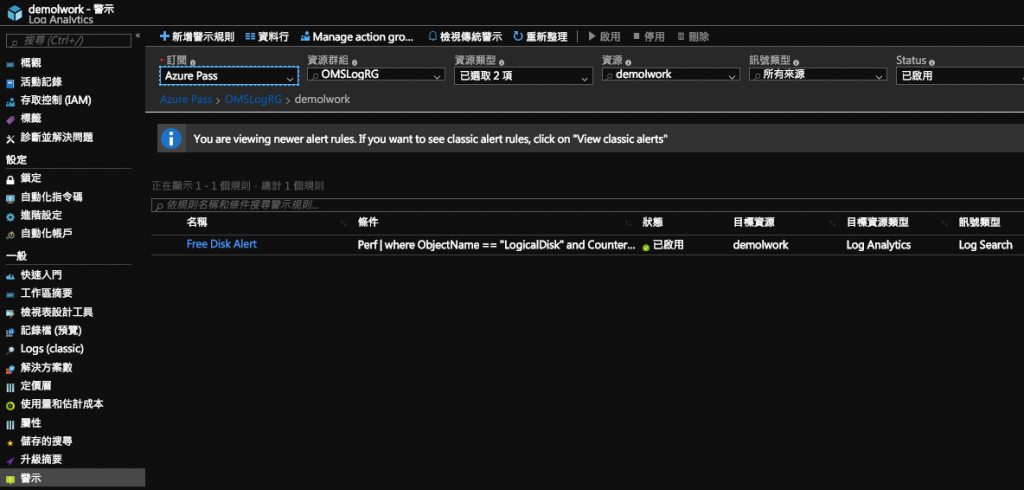Click the 重新整理 refresh icon

tap(519, 37)
